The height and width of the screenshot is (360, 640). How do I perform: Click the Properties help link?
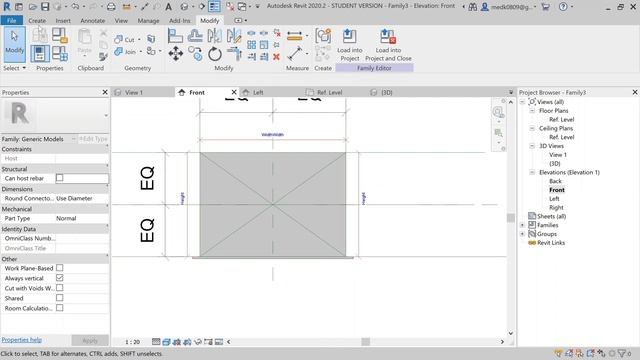(22, 340)
